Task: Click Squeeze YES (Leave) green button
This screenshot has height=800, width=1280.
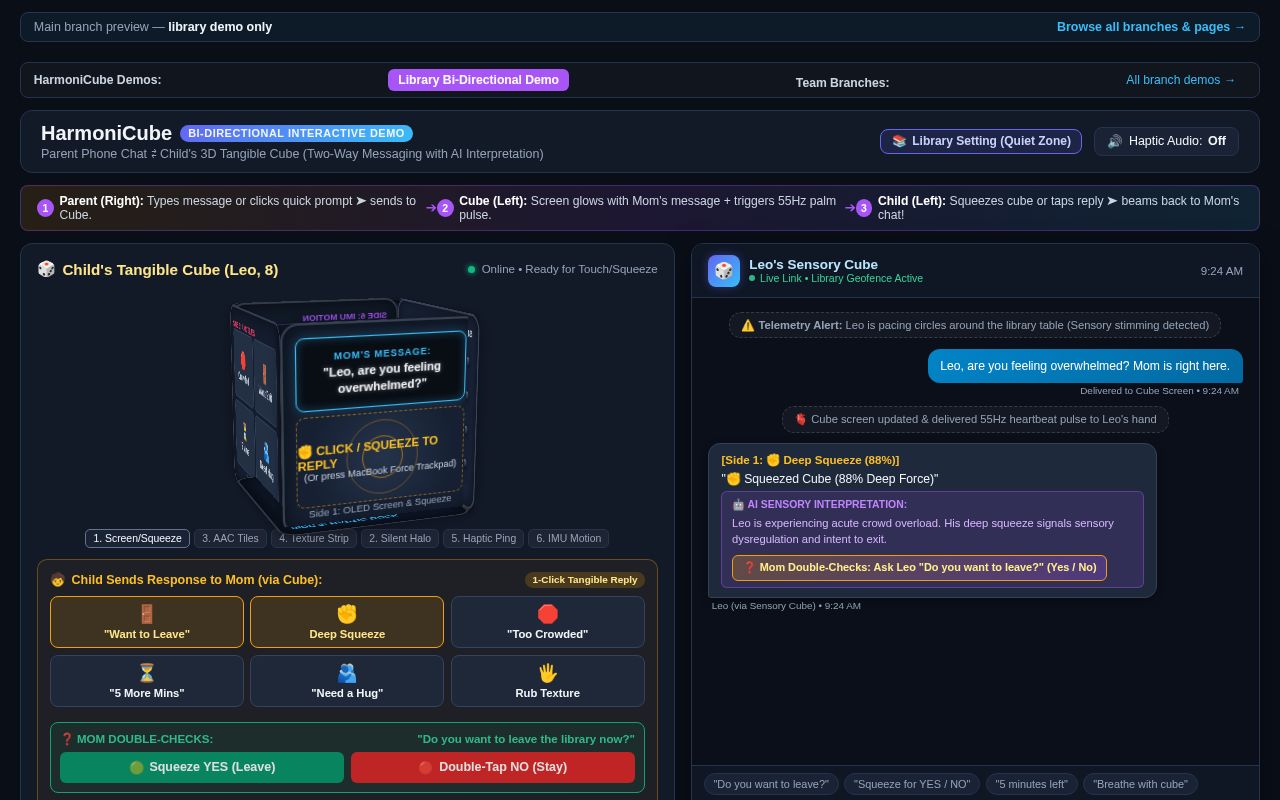Action: (x=202, y=767)
